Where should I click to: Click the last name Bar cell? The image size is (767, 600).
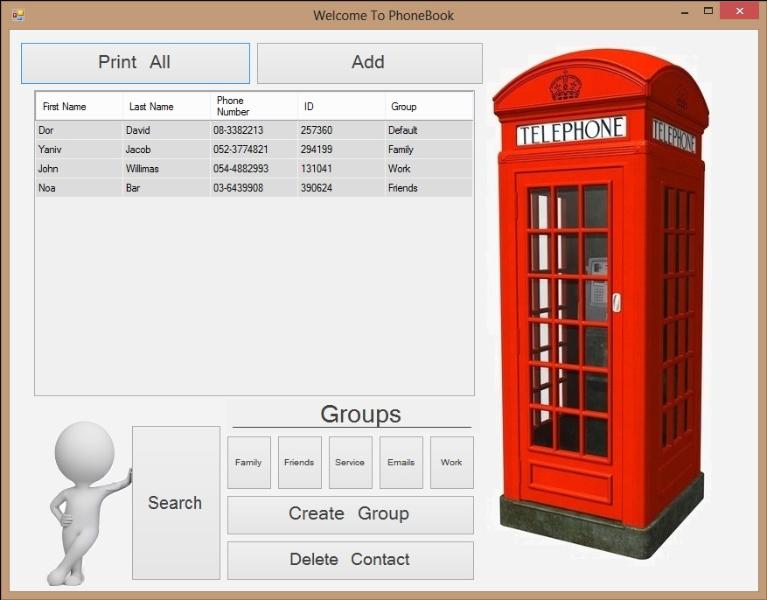click(x=166, y=188)
